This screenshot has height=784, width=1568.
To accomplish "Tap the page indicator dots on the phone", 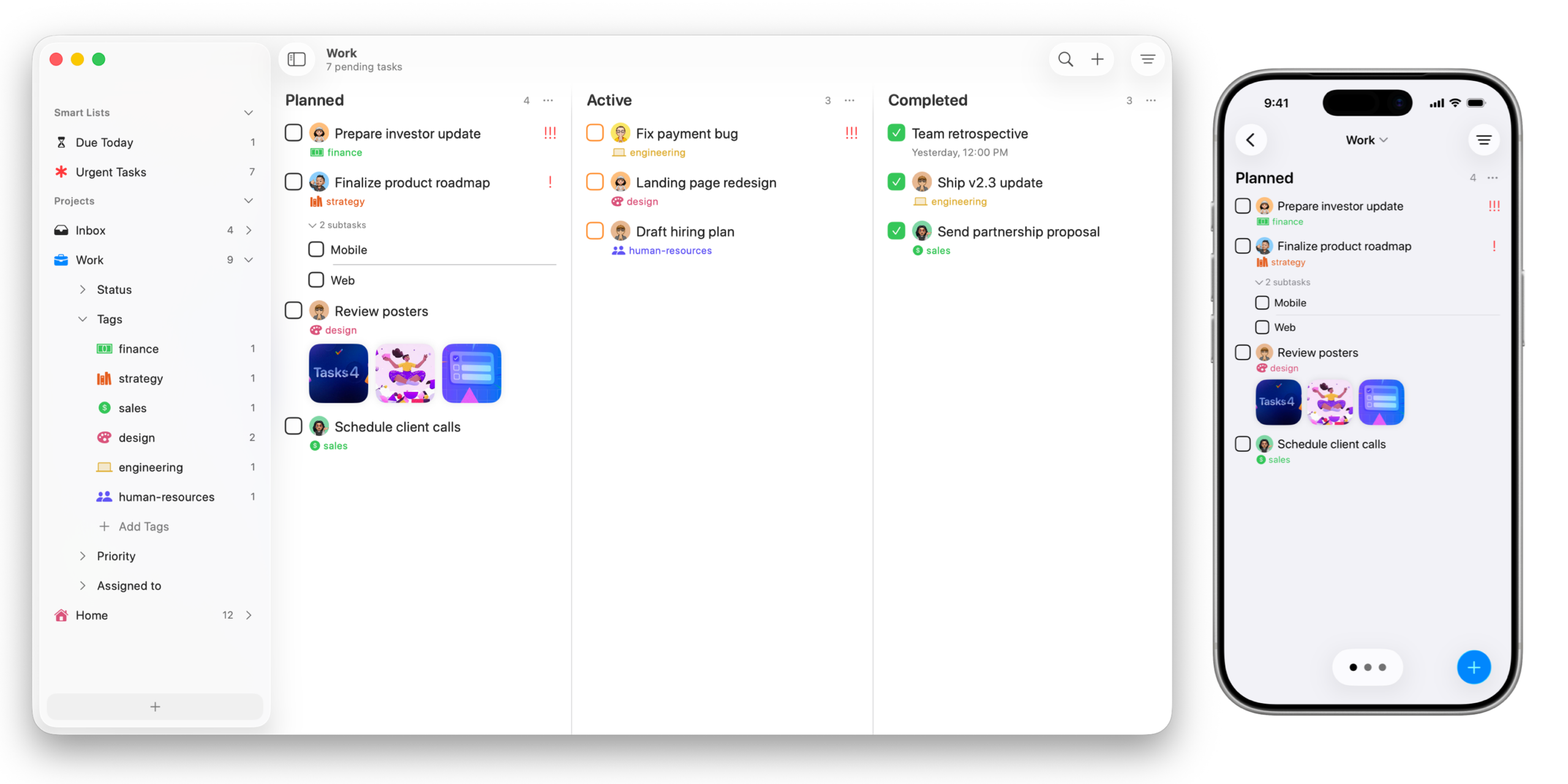I will [1367, 667].
